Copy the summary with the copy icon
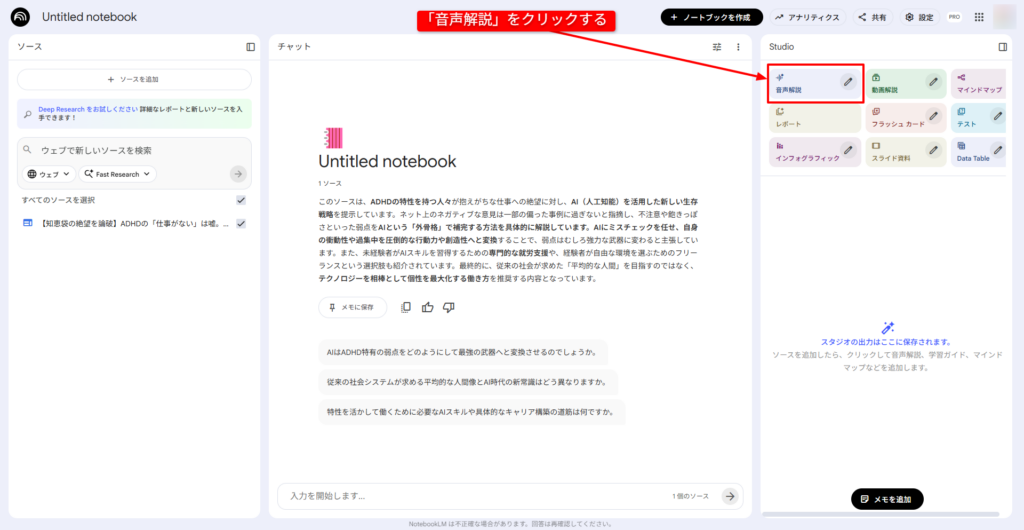 click(406, 307)
